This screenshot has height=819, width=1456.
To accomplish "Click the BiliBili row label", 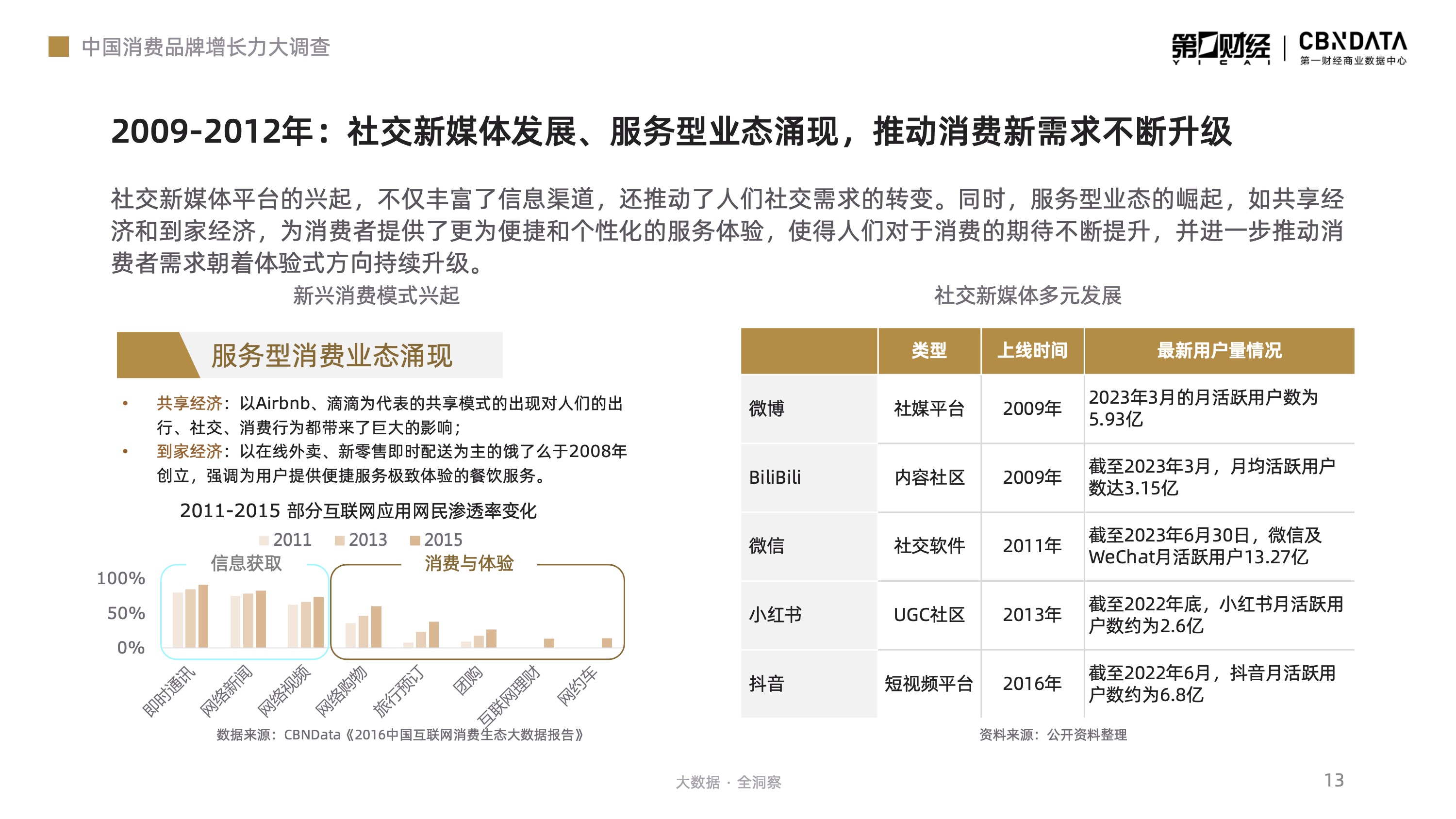I will point(774,477).
